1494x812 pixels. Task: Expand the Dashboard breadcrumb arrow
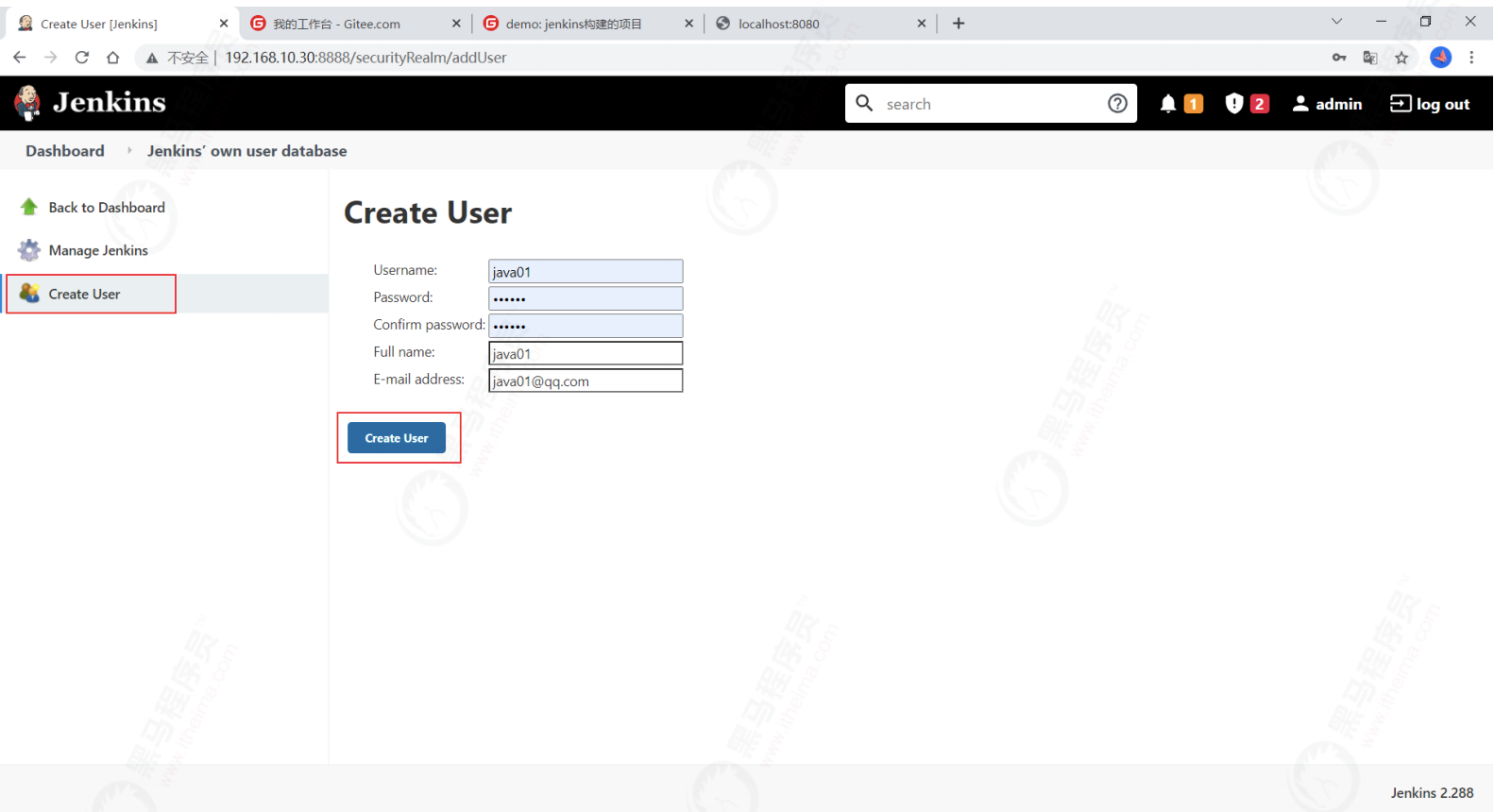pos(129,151)
